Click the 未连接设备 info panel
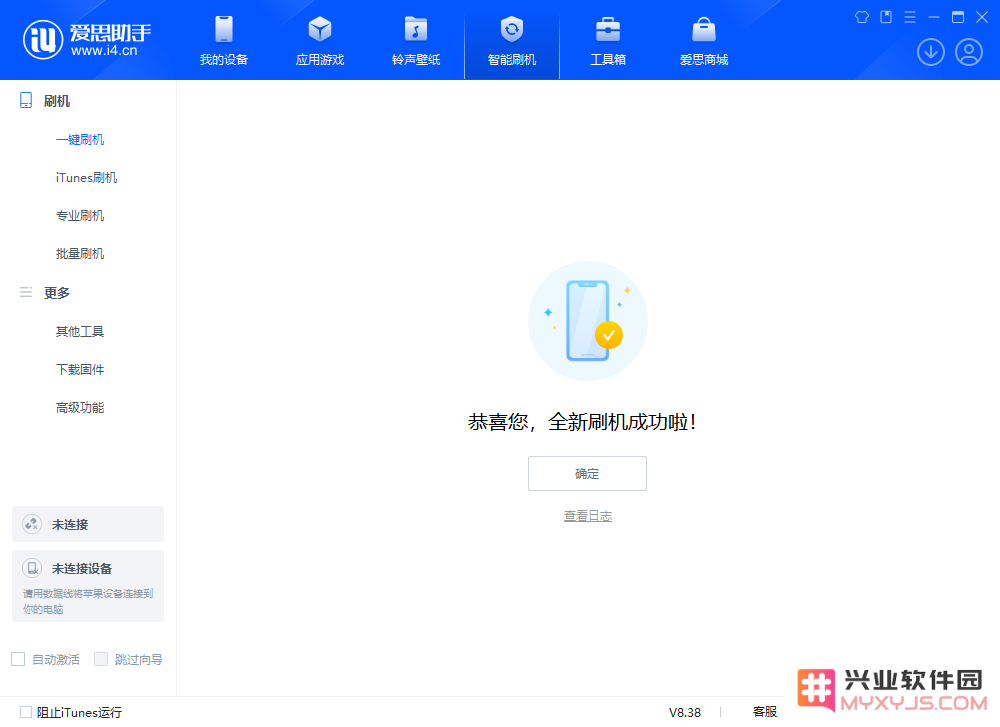The image size is (1000, 727). (88, 586)
